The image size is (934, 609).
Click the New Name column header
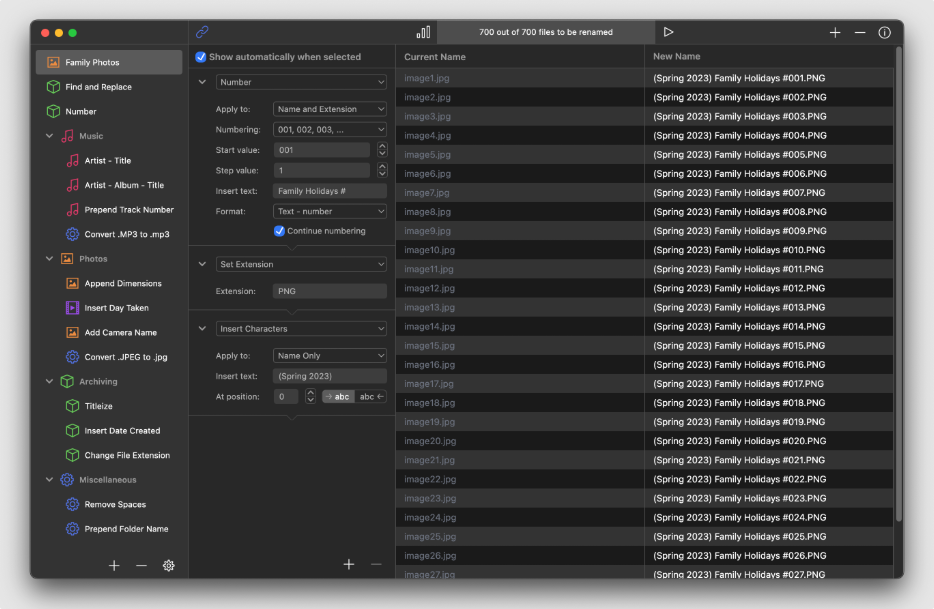coord(769,57)
